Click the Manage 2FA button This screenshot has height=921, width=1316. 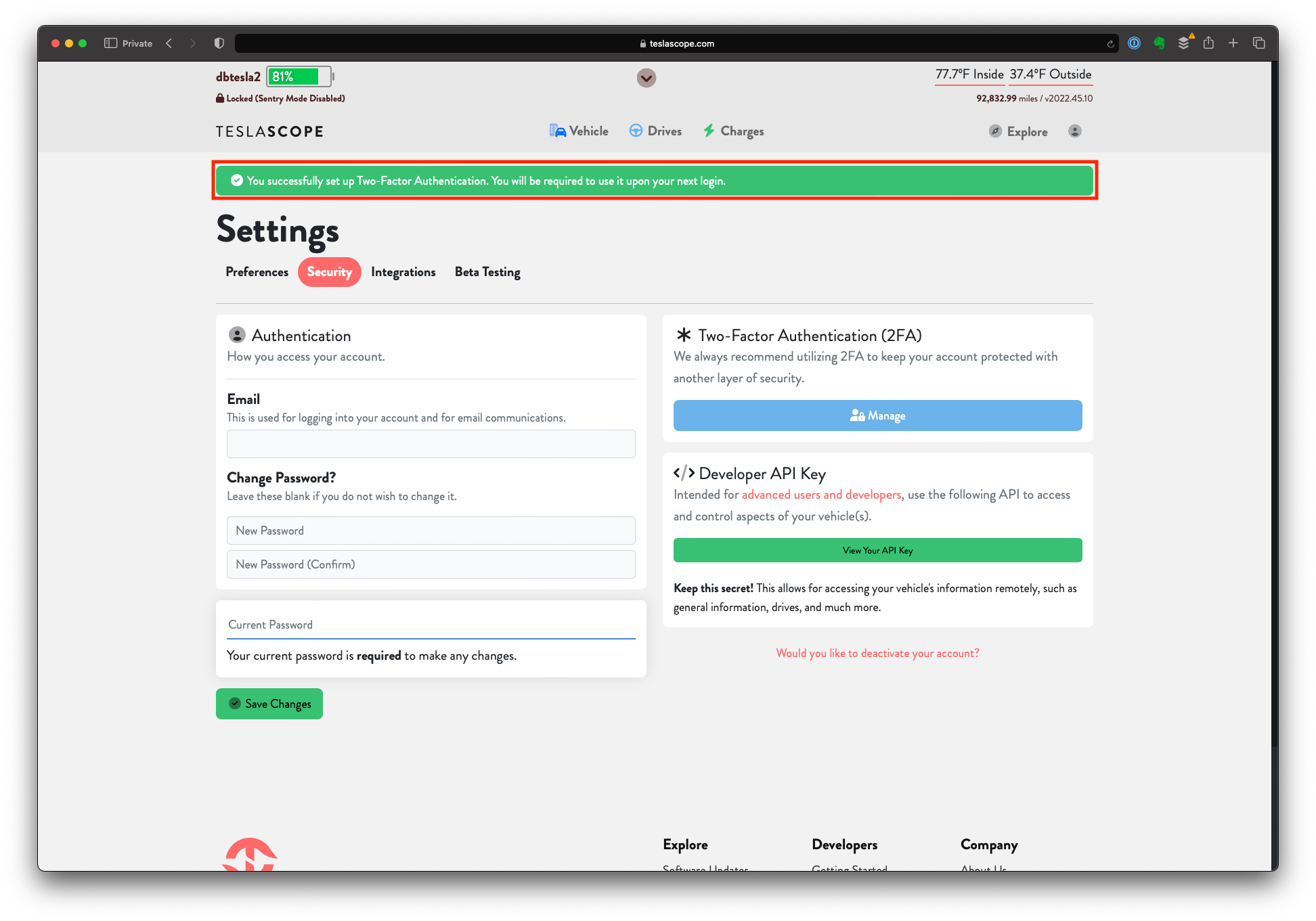tap(878, 415)
